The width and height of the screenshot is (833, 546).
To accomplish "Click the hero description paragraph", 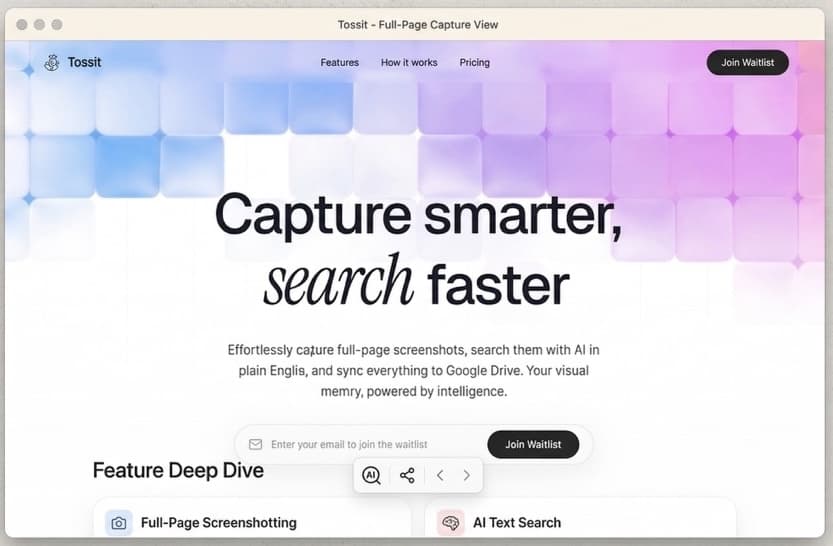I will click(x=413, y=371).
